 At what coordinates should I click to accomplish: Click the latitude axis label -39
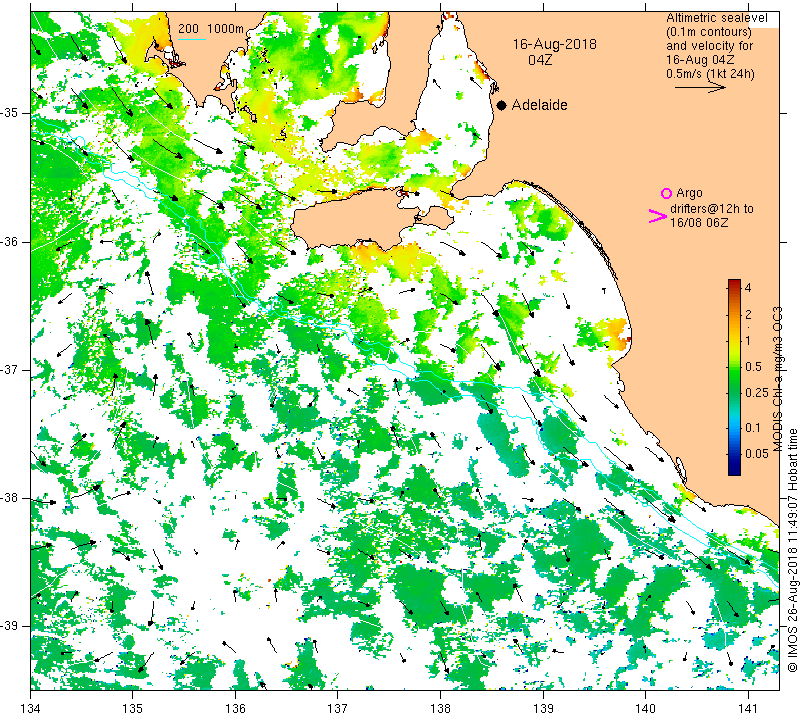9,626
